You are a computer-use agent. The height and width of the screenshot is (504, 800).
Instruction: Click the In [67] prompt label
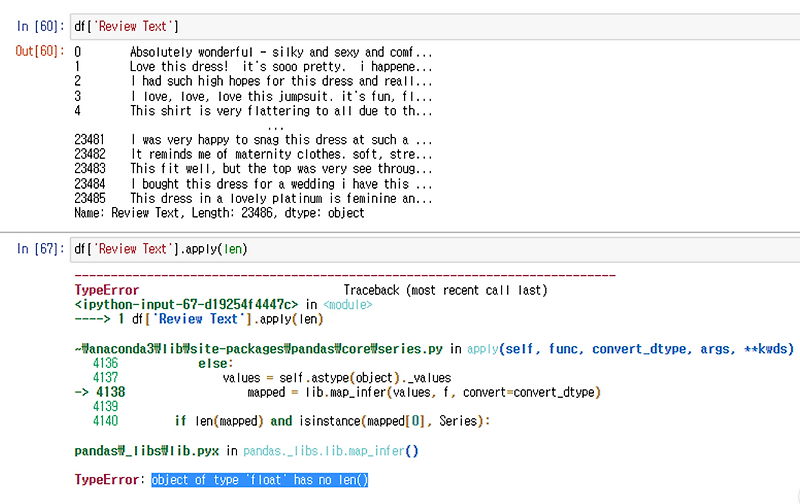pyautogui.click(x=41, y=249)
